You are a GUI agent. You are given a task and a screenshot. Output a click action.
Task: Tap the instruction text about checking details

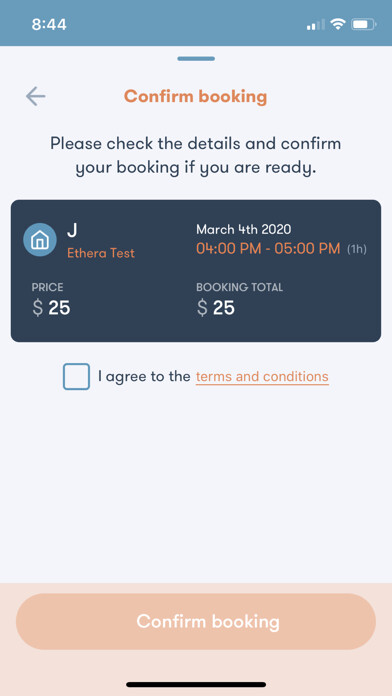(x=196, y=156)
